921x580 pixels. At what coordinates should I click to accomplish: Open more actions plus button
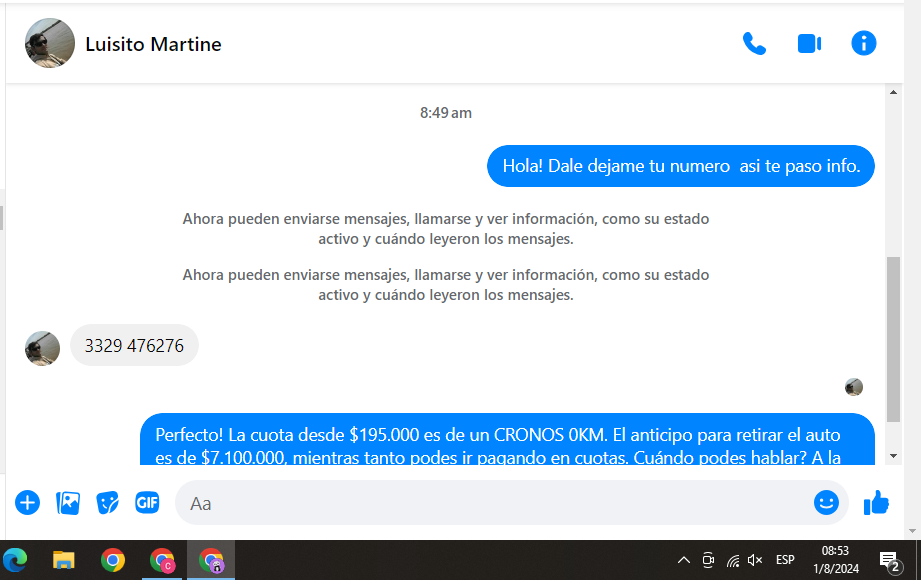(27, 503)
